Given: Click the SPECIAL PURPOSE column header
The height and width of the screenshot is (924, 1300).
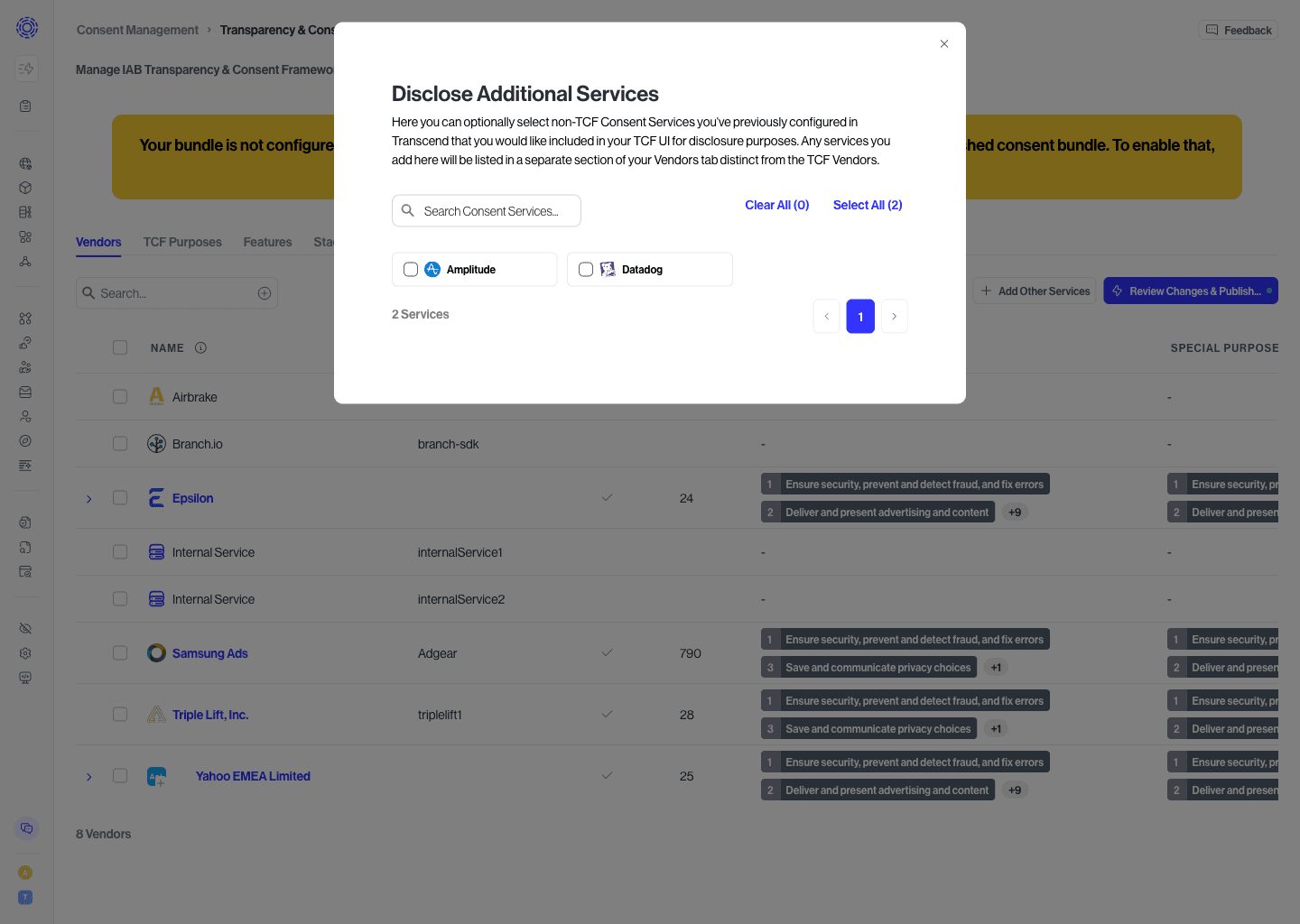Looking at the screenshot, I should 1224,347.
